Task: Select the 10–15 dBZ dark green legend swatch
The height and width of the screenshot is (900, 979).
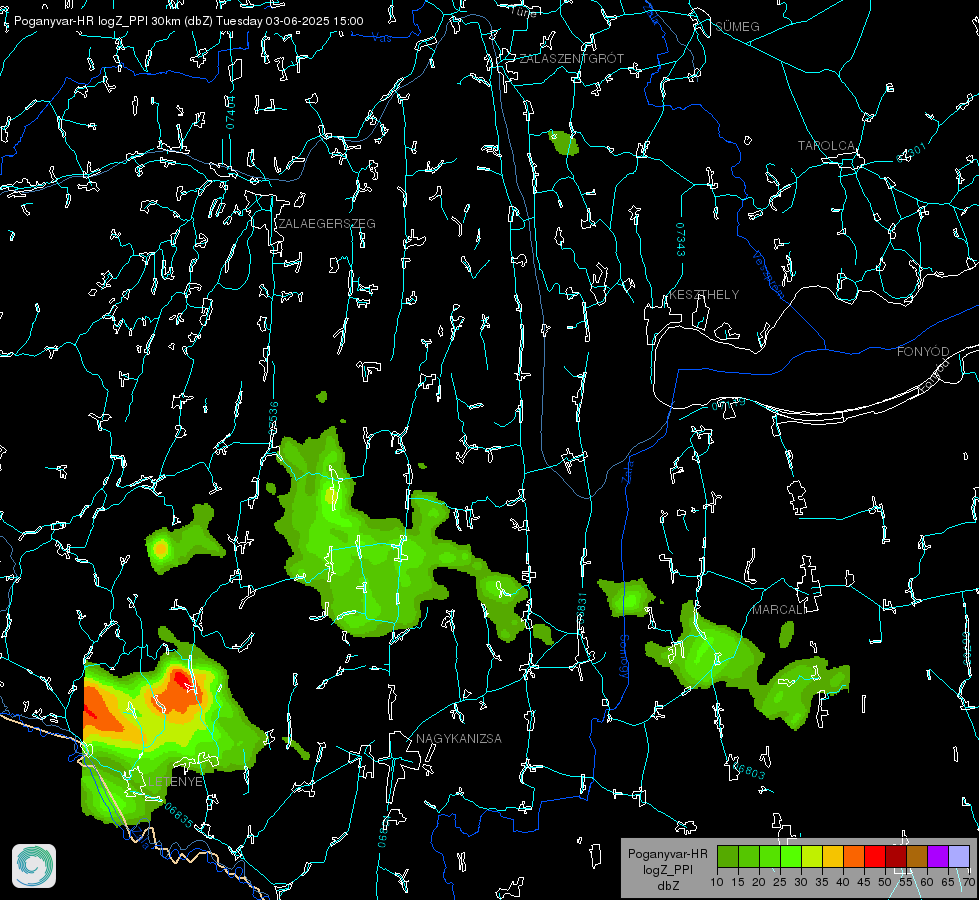Action: pos(728,857)
